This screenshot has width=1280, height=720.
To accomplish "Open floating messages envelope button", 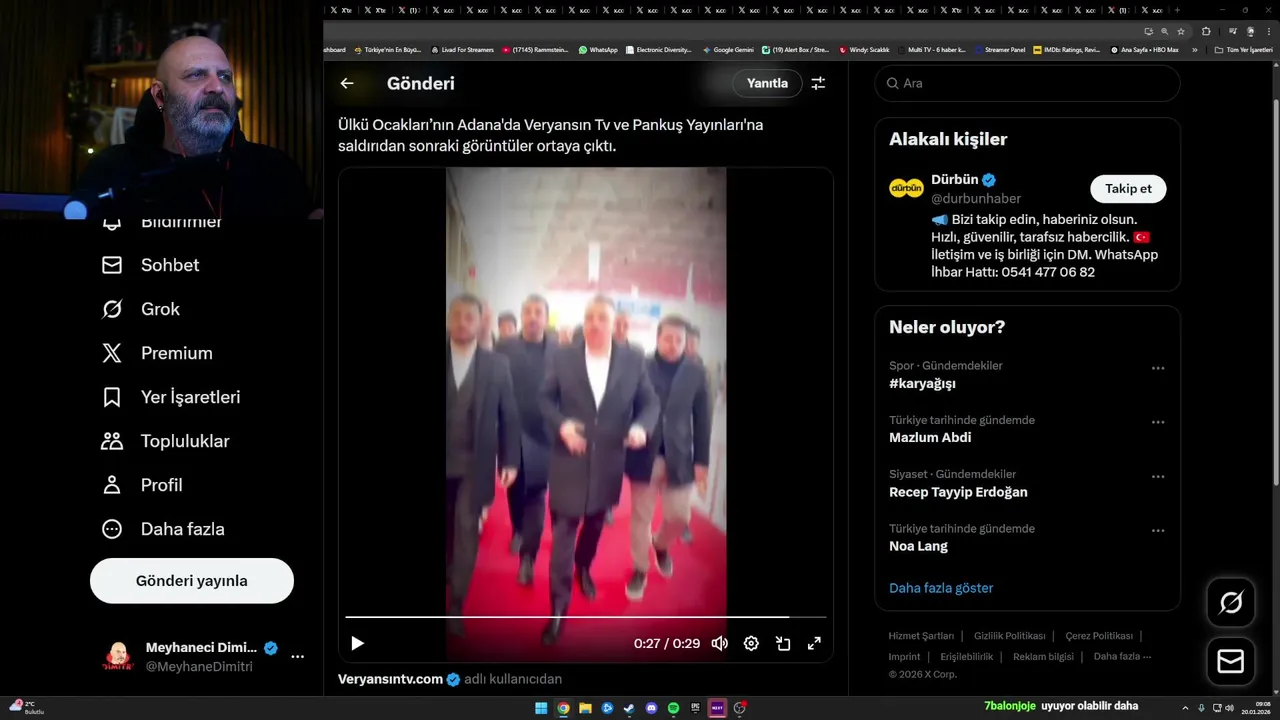I will 1231,662.
